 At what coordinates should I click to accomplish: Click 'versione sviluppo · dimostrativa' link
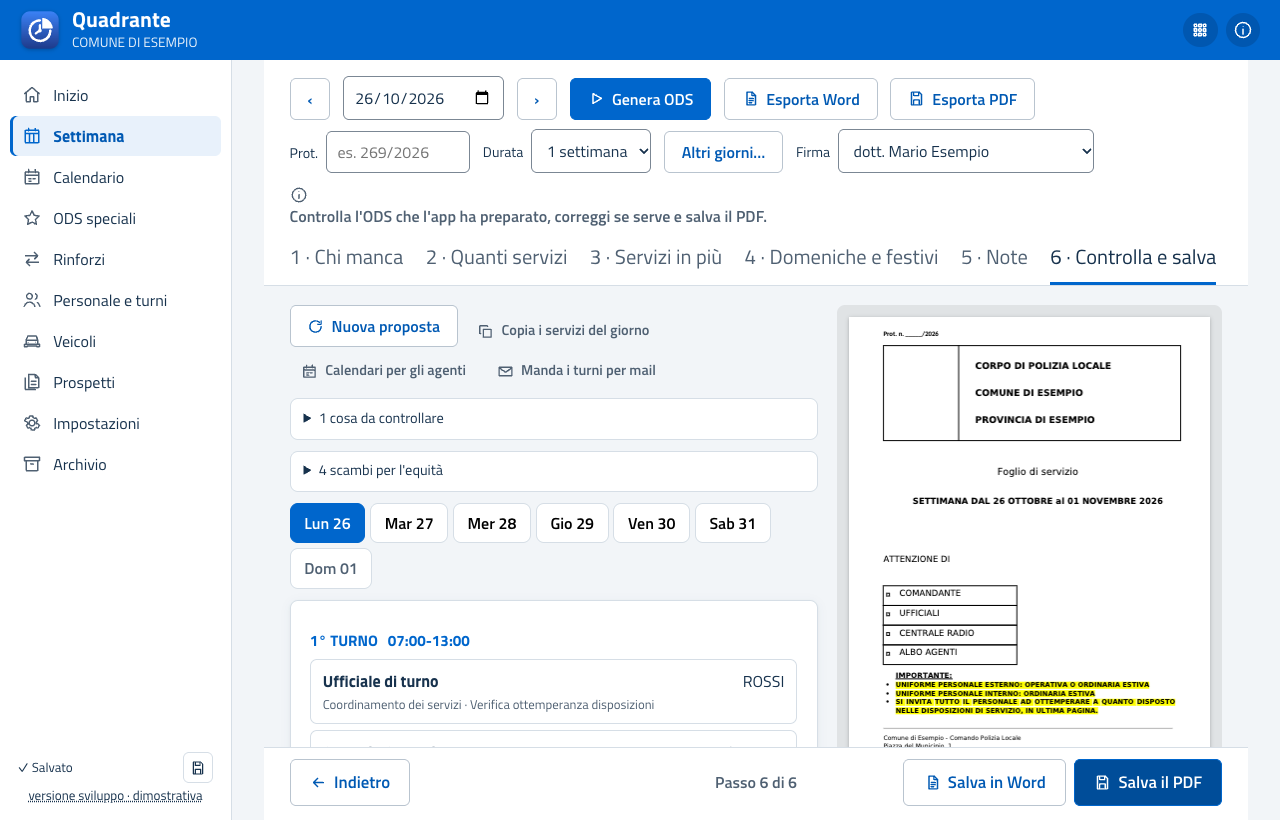point(115,796)
